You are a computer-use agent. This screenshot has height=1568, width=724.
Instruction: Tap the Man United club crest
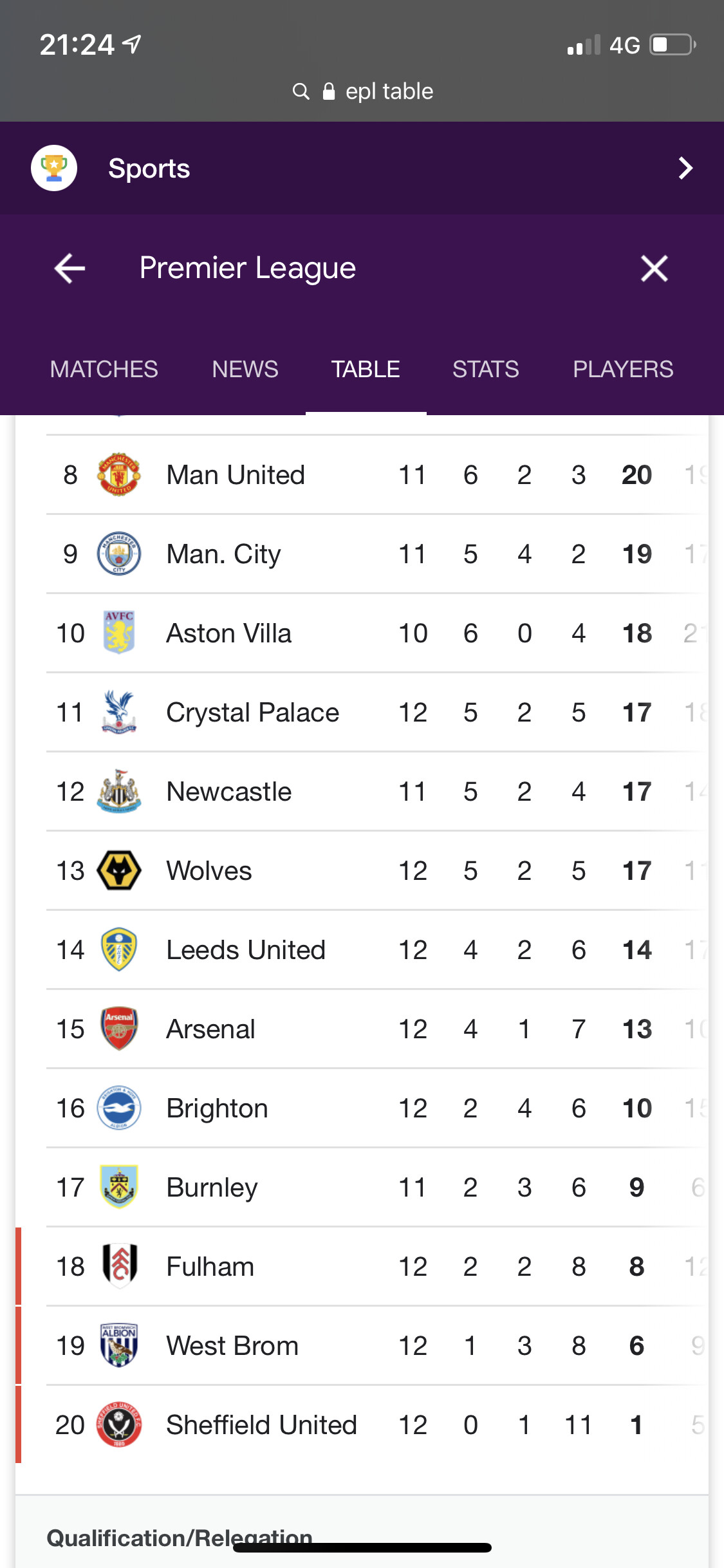click(118, 474)
